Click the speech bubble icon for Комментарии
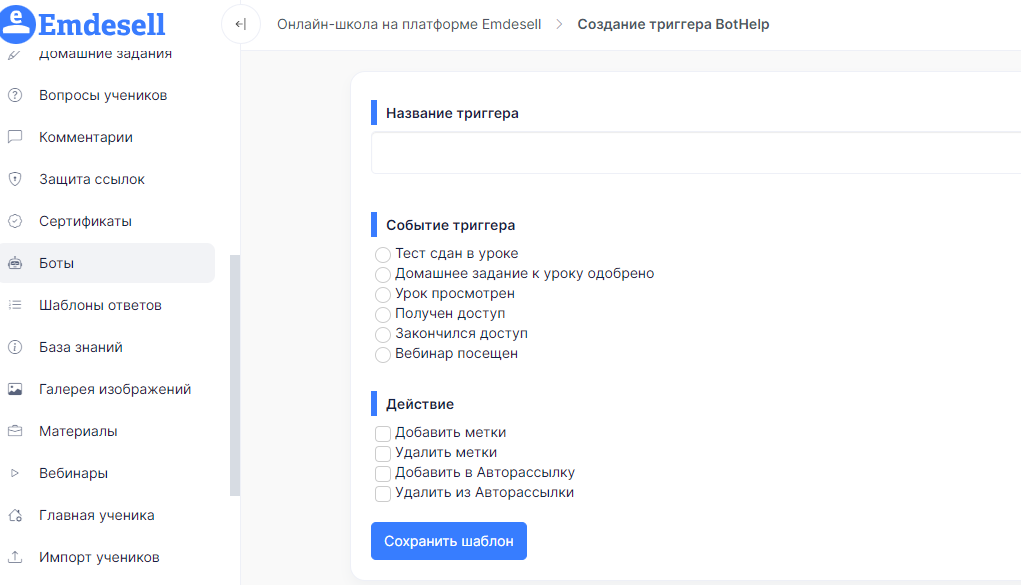 coord(15,137)
